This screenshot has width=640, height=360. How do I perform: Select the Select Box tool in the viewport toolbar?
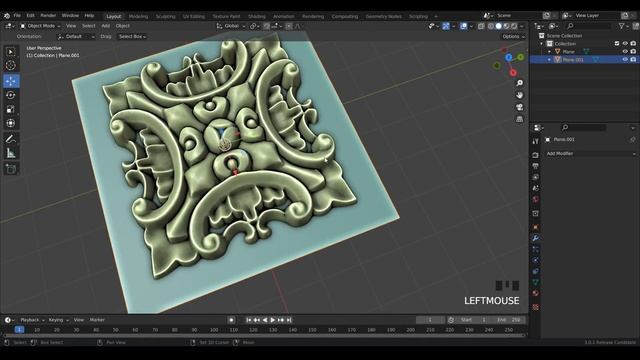click(x=11, y=52)
